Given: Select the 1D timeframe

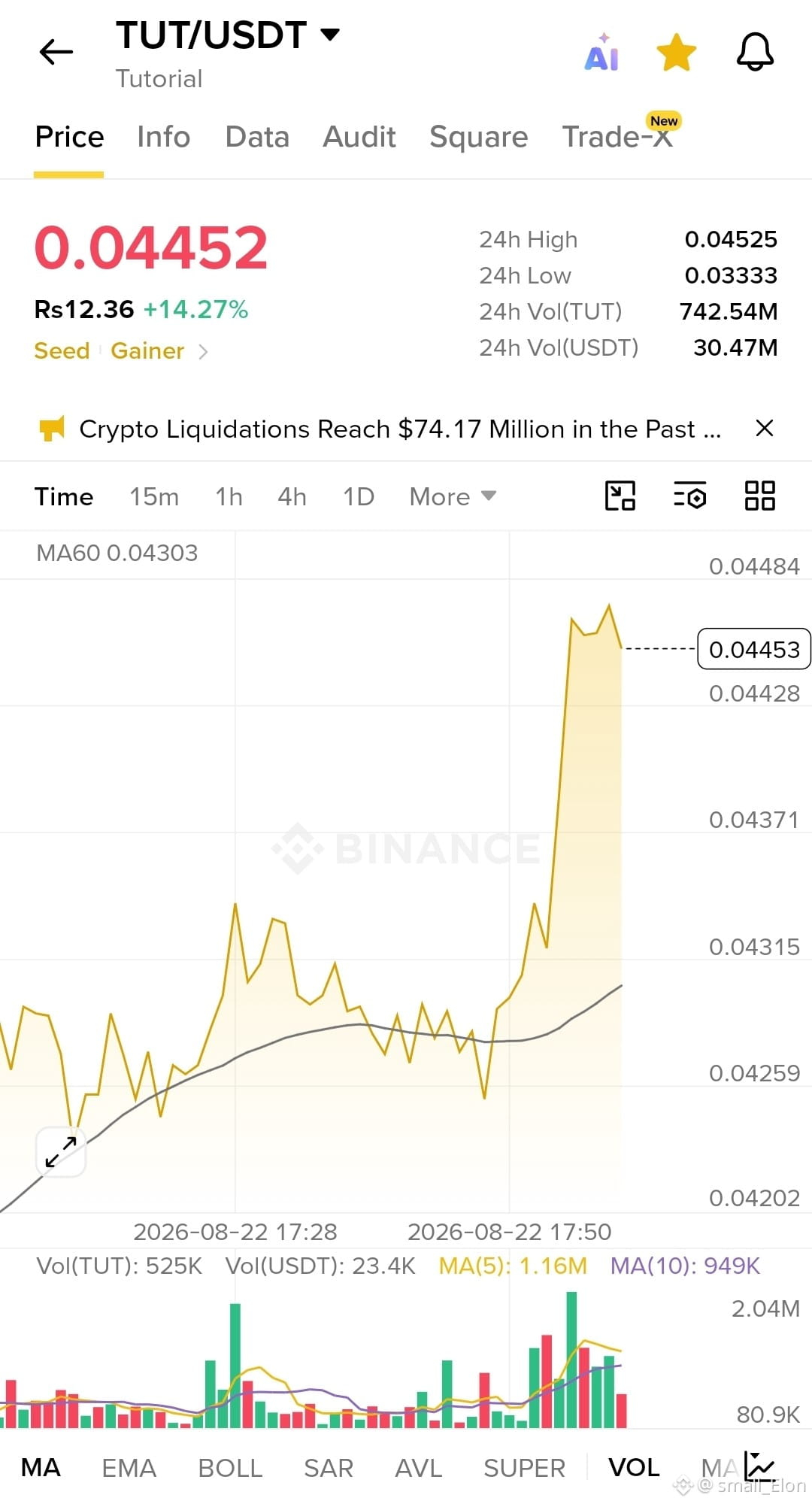Looking at the screenshot, I should (x=359, y=496).
